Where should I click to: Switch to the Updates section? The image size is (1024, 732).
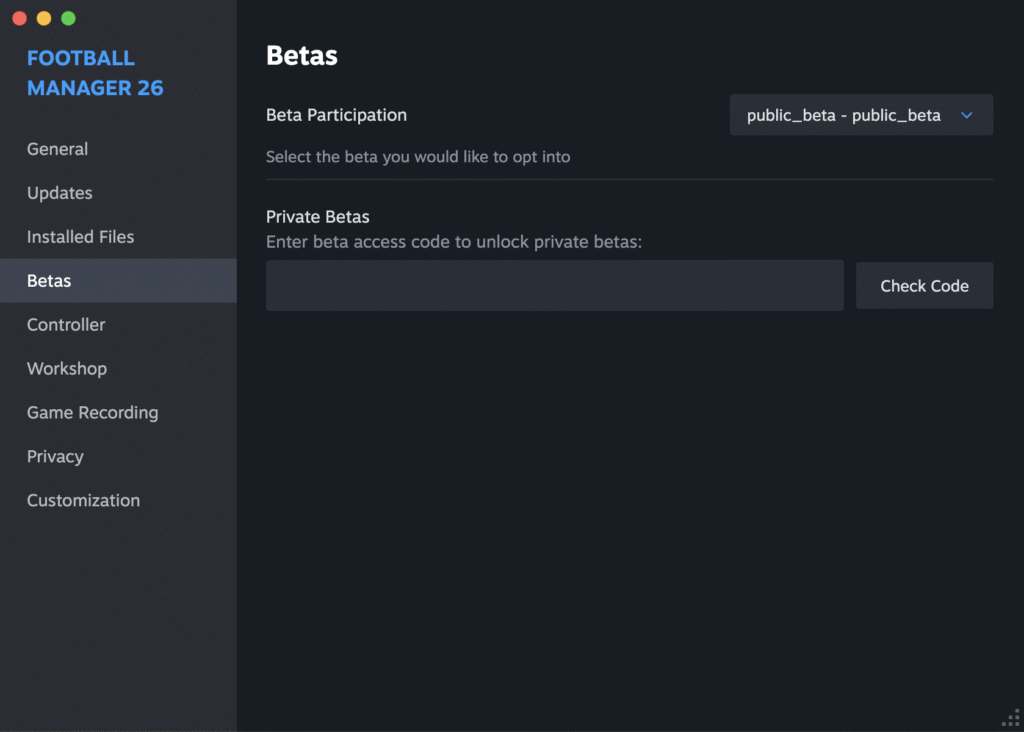pyautogui.click(x=59, y=193)
